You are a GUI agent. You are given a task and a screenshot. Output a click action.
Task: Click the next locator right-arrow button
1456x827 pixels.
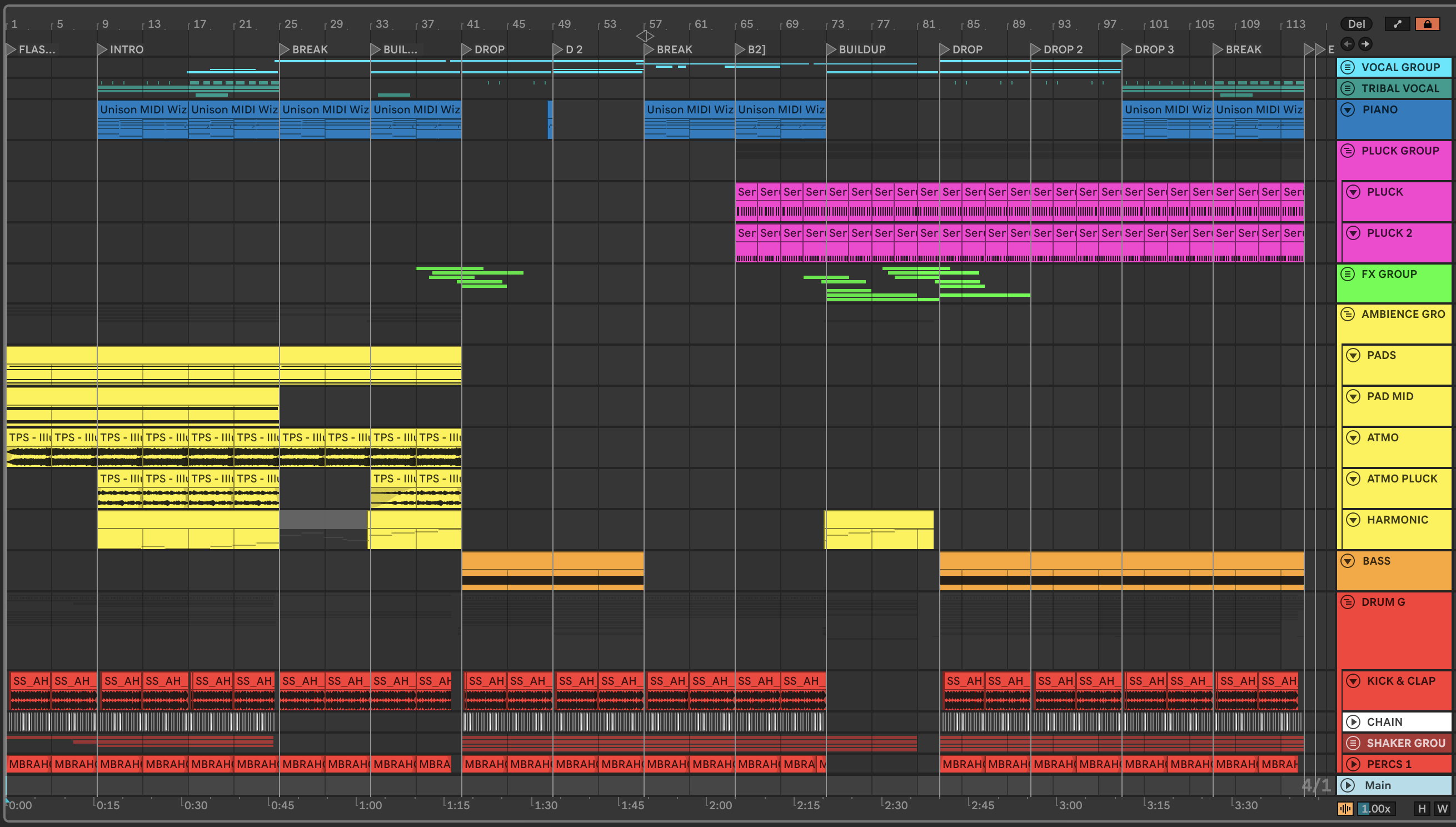1365,44
